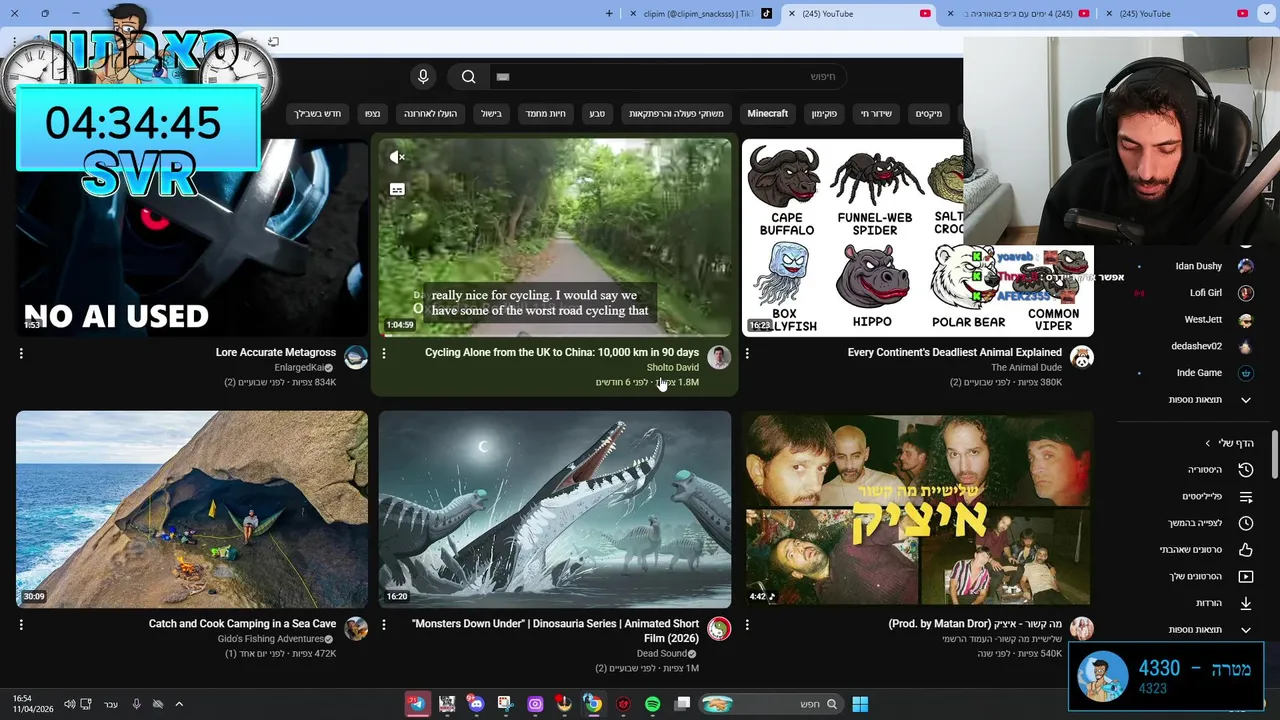The width and height of the screenshot is (1280, 720).
Task: Open the Inde Game subscription avatar
Action: (1245, 373)
